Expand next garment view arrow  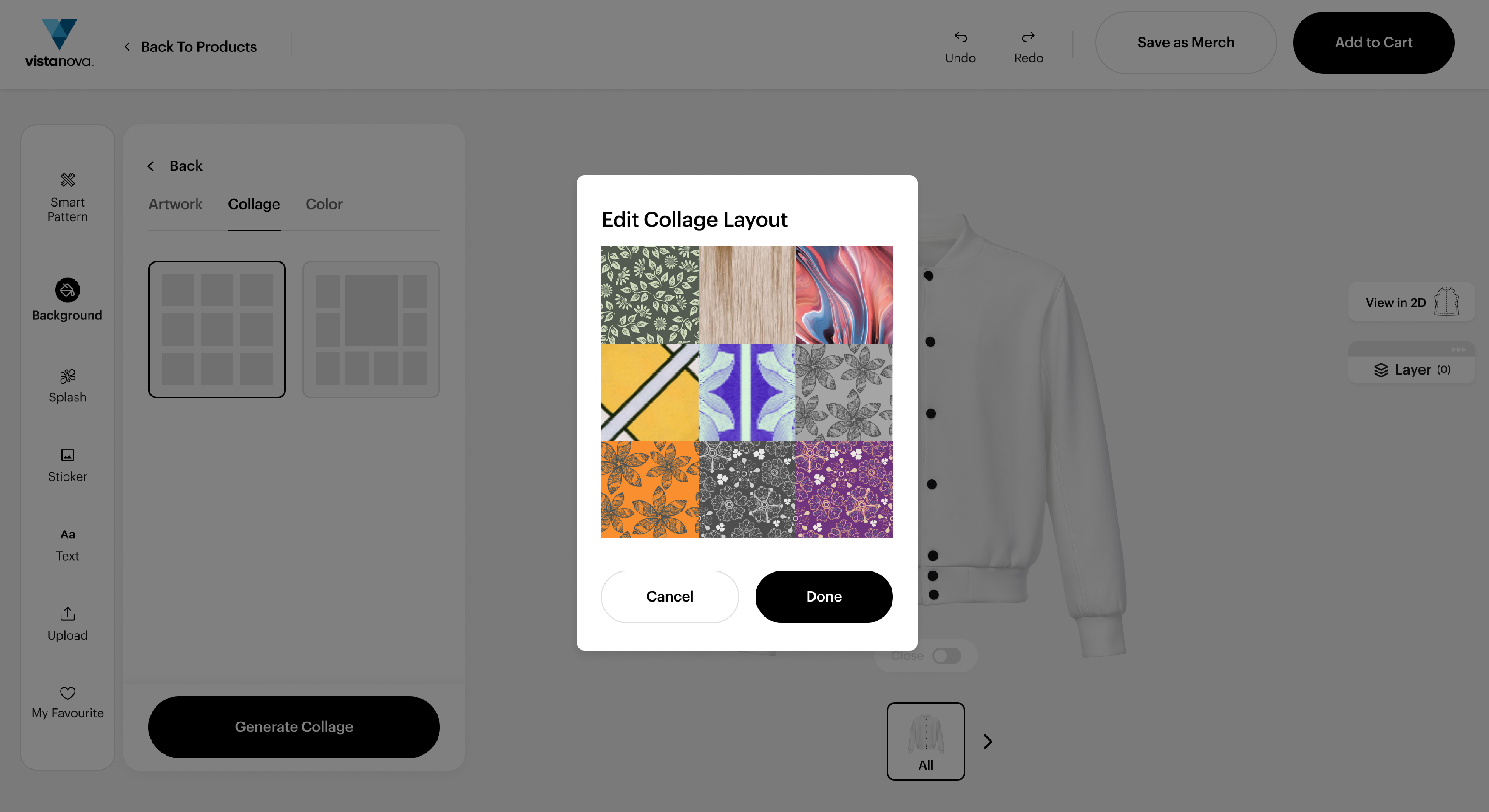tap(987, 741)
